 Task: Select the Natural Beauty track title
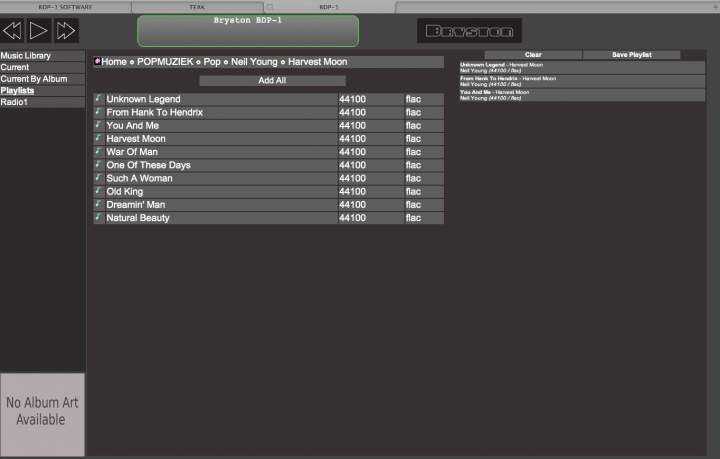click(138, 218)
